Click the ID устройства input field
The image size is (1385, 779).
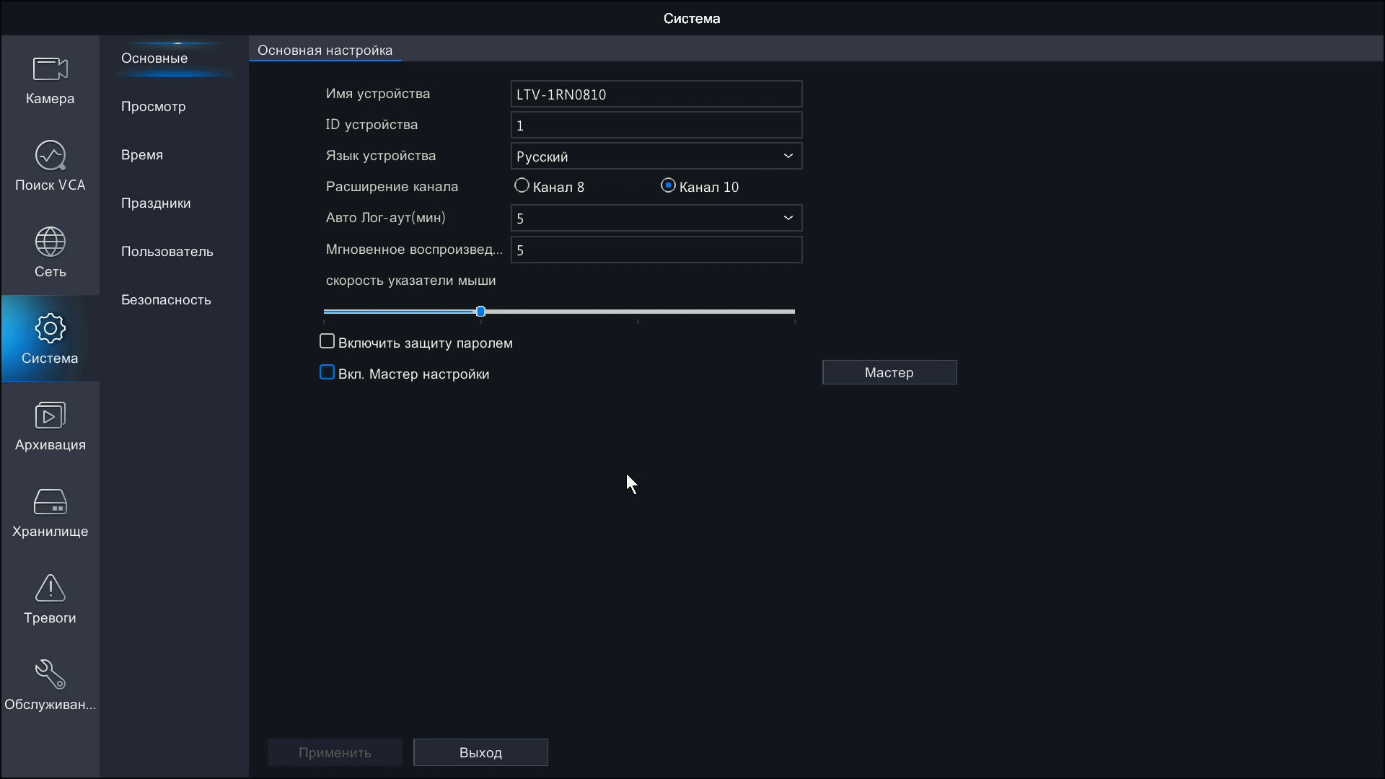tap(656, 125)
